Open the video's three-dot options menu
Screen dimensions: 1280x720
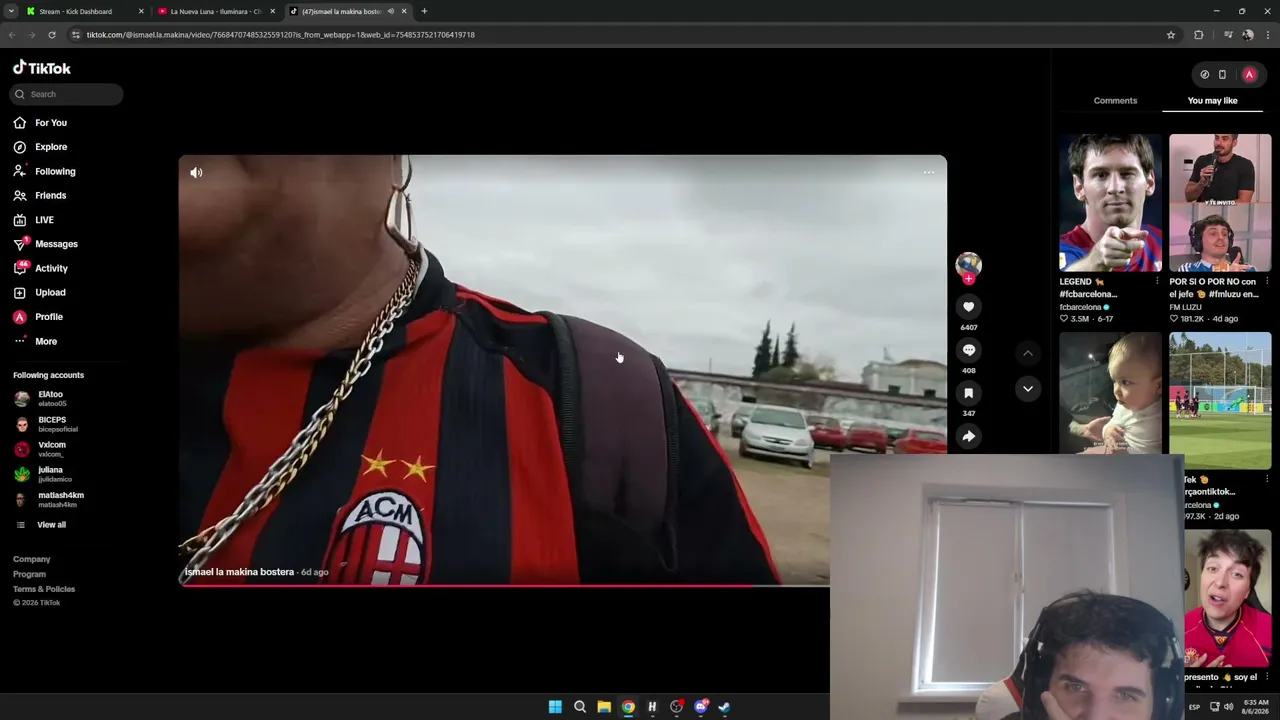pyautogui.click(x=929, y=173)
